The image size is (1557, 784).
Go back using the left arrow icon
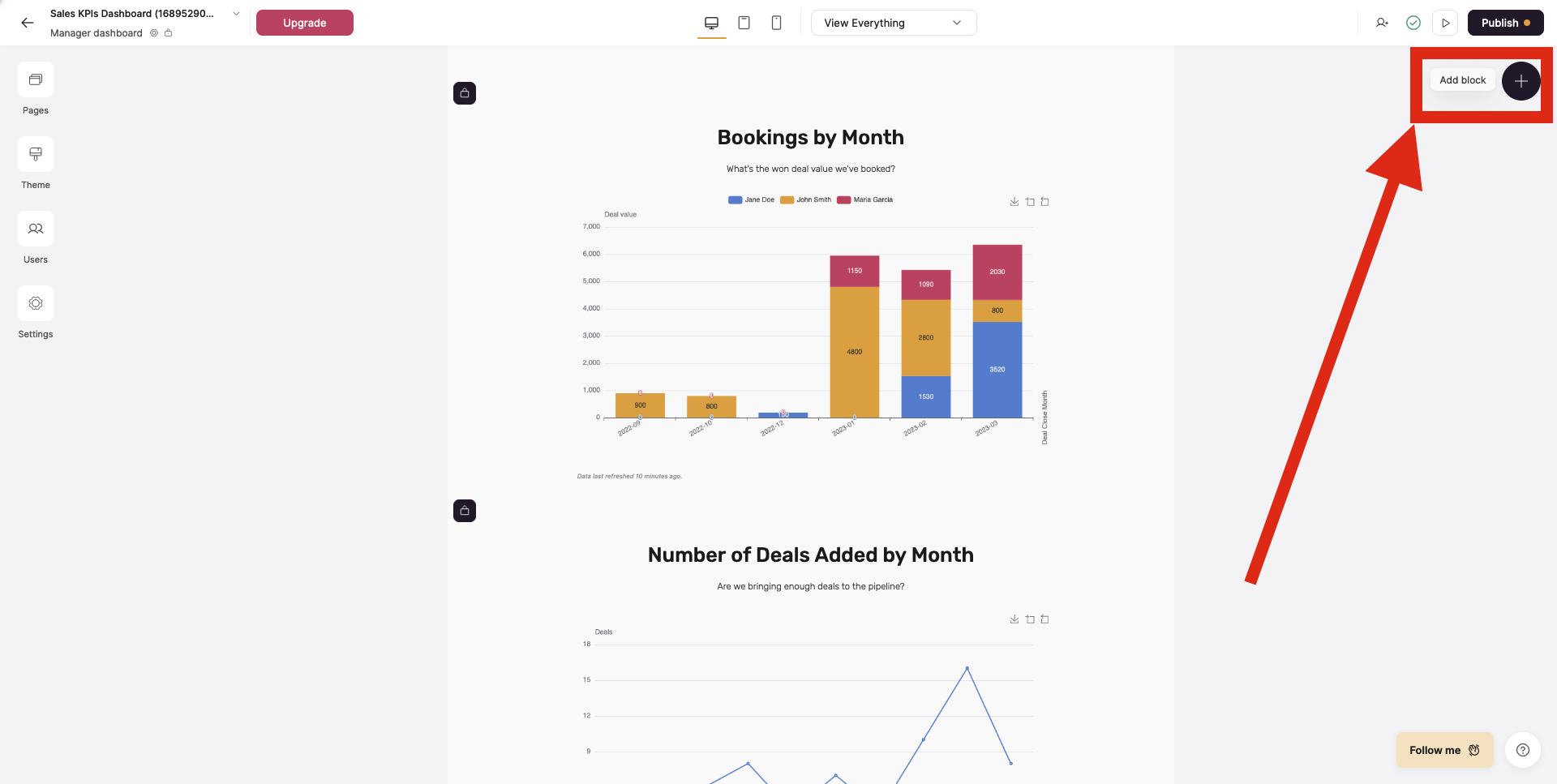click(28, 23)
